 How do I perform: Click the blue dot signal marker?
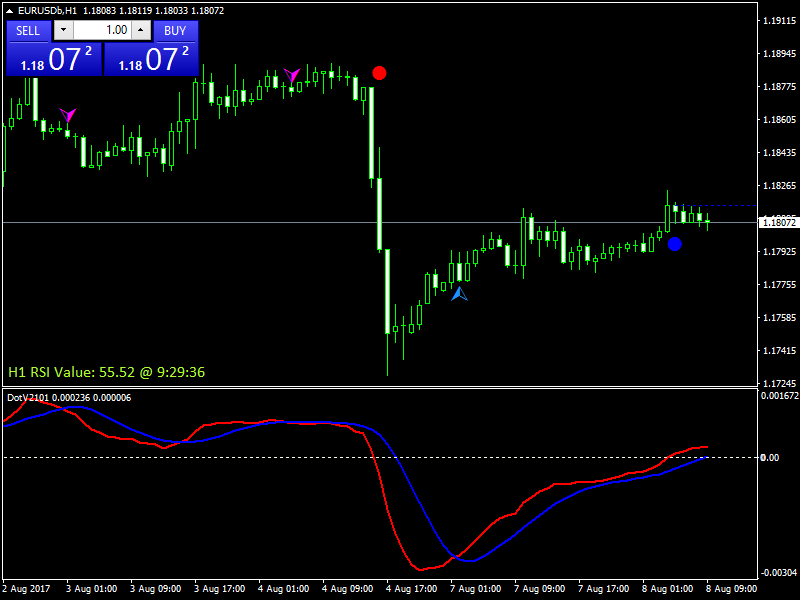675,244
